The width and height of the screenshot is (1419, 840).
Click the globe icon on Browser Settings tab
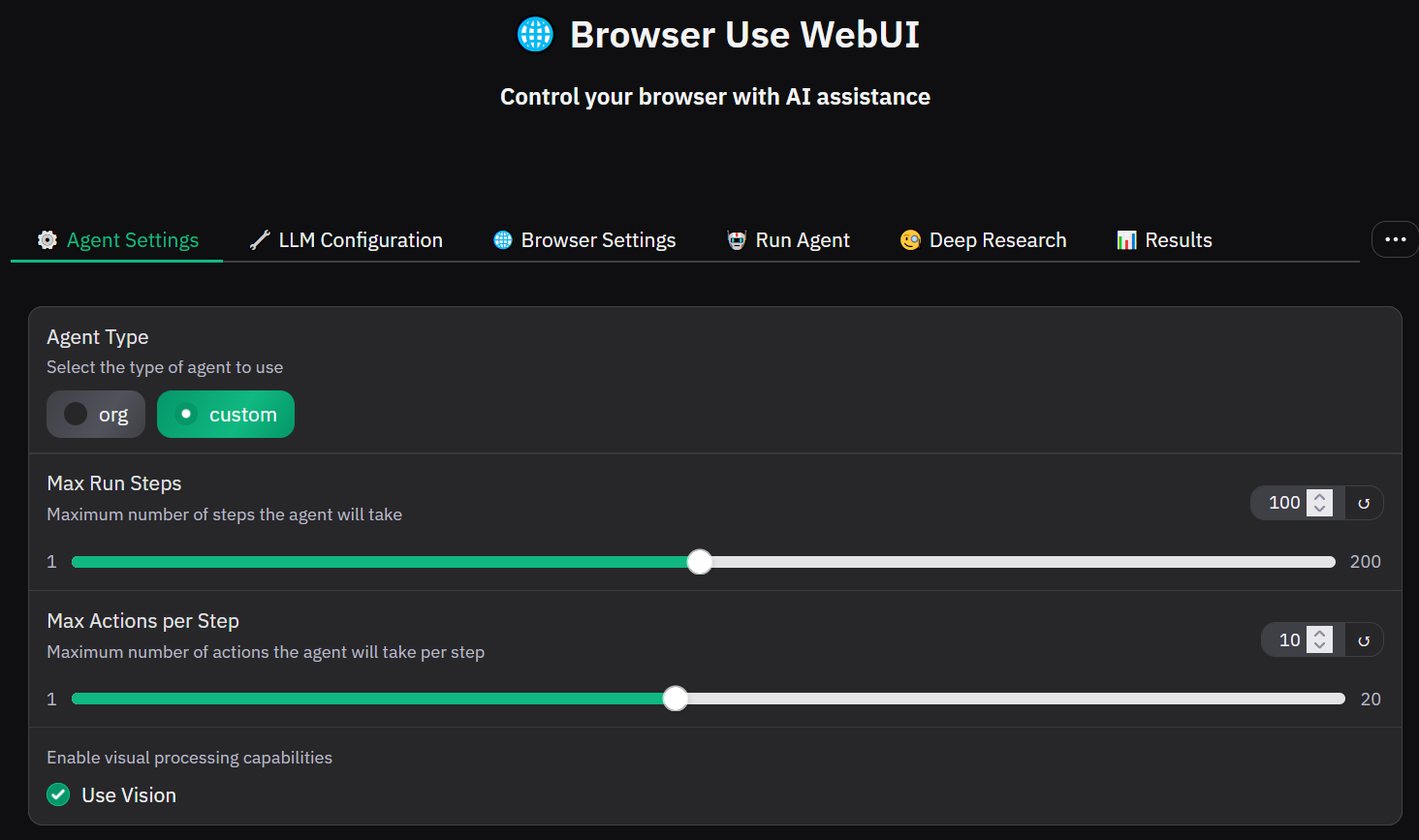tap(501, 239)
